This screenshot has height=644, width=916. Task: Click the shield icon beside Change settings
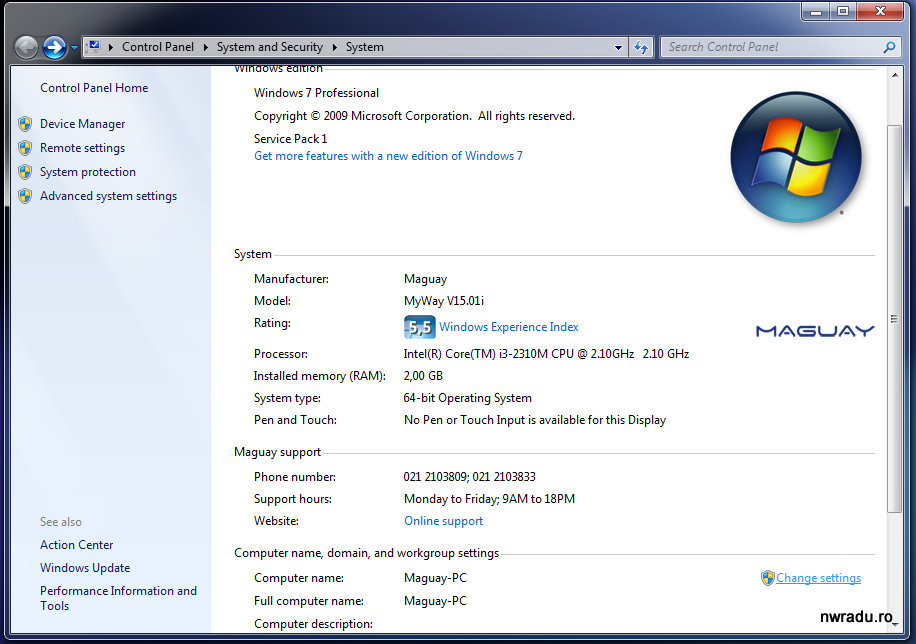point(768,578)
